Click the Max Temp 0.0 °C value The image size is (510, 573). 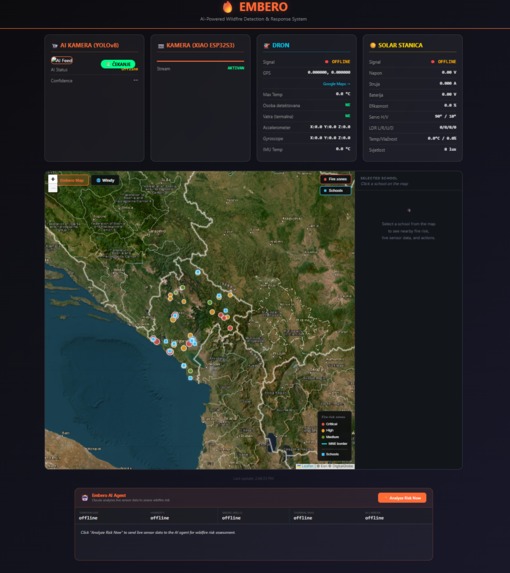coord(343,94)
